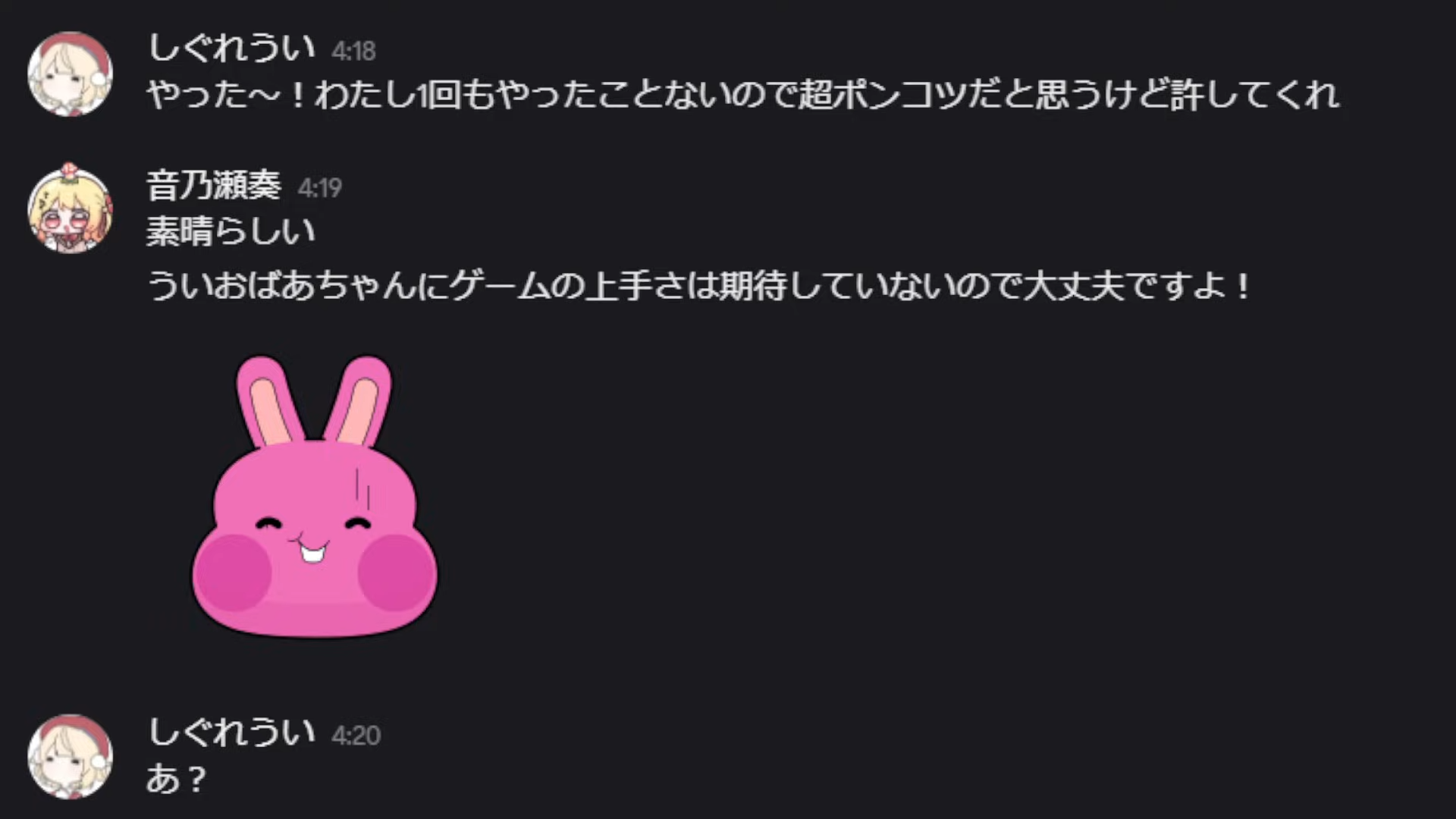Click 音乃瀬奏's blonde avatar picture

tap(70, 208)
